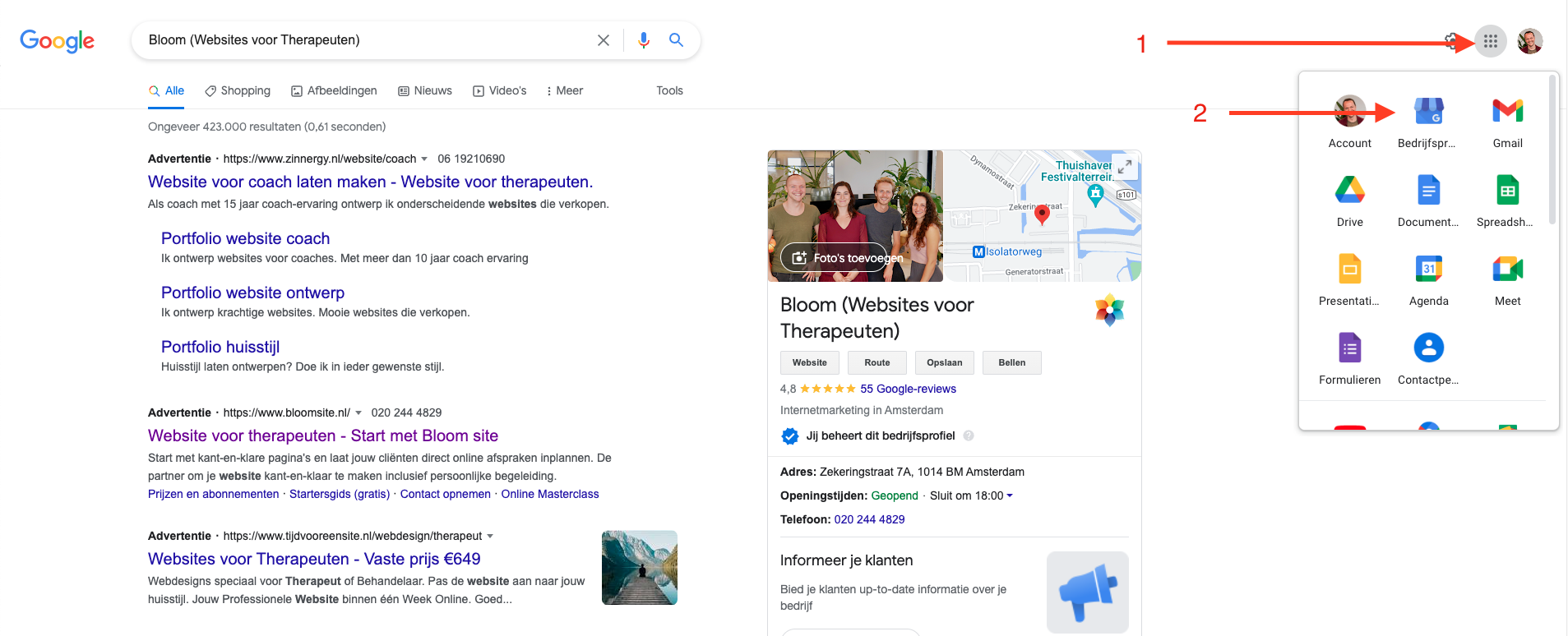Screen dimensions: 1568x636
Task: Click the blue search magnifier icon
Action: (x=676, y=39)
